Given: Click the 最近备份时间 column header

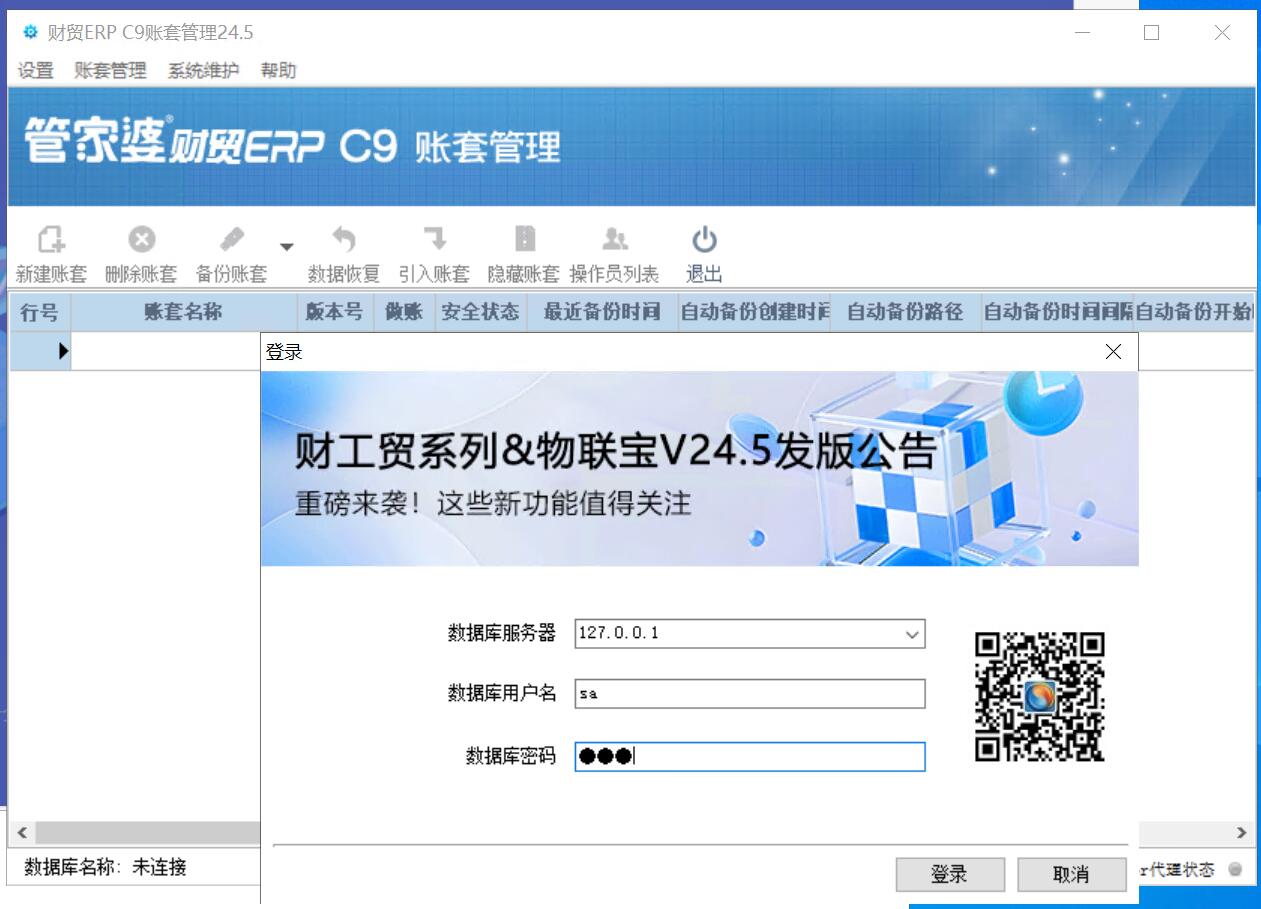Looking at the screenshot, I should pyautogui.click(x=602, y=312).
